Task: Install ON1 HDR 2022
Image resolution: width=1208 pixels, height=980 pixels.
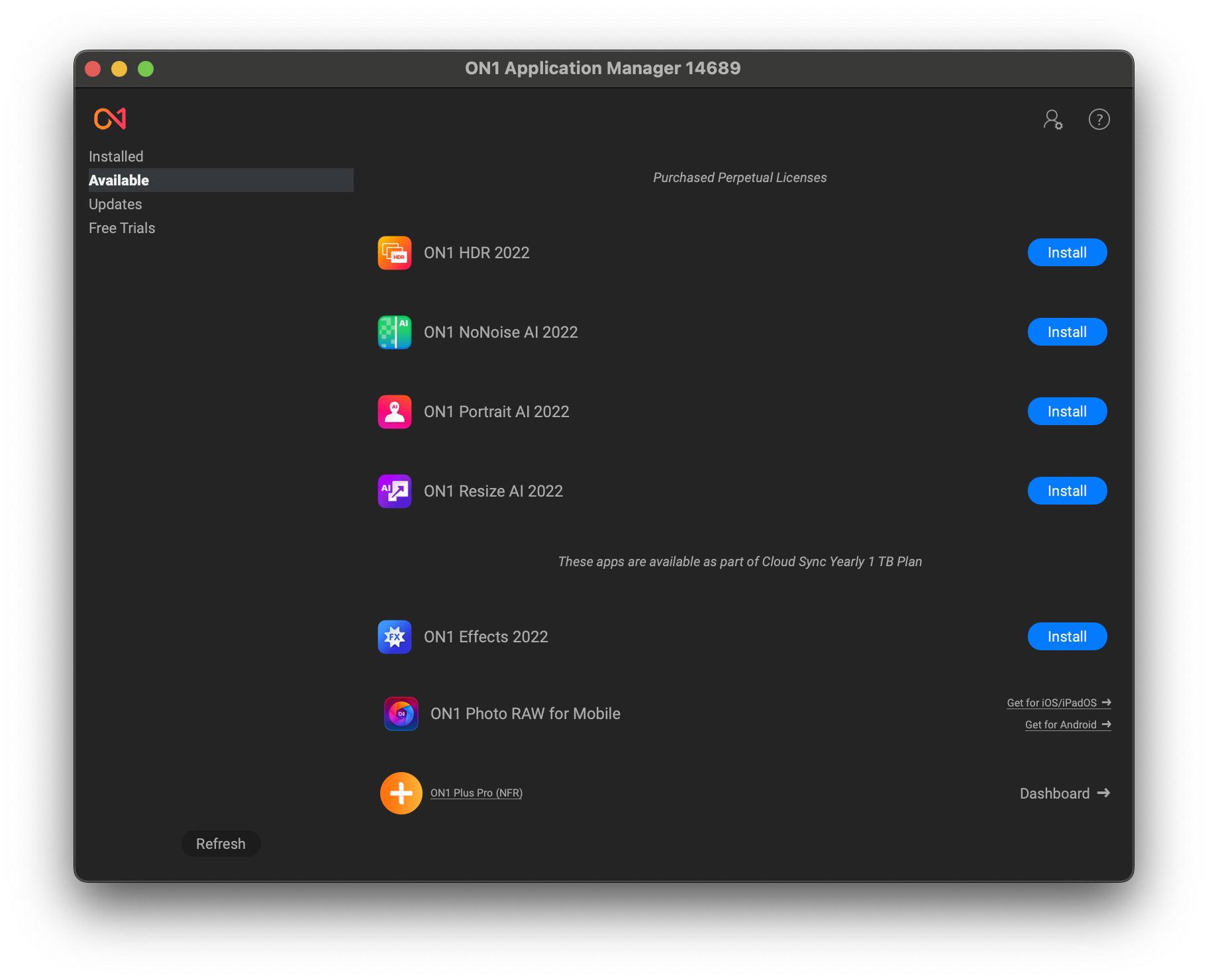Action: tap(1067, 252)
